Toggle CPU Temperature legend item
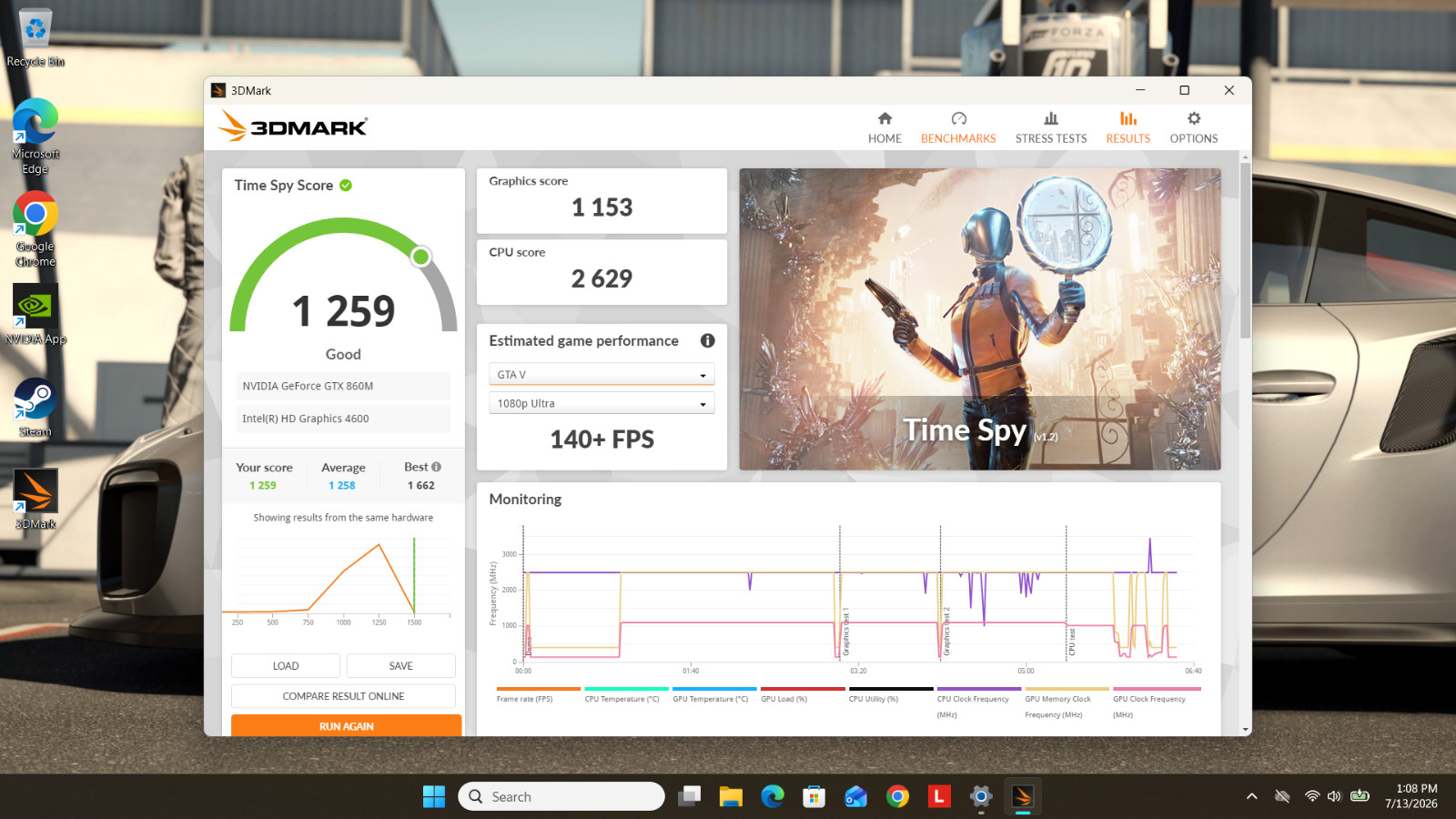Viewport: 1456px width, 819px height. click(626, 695)
